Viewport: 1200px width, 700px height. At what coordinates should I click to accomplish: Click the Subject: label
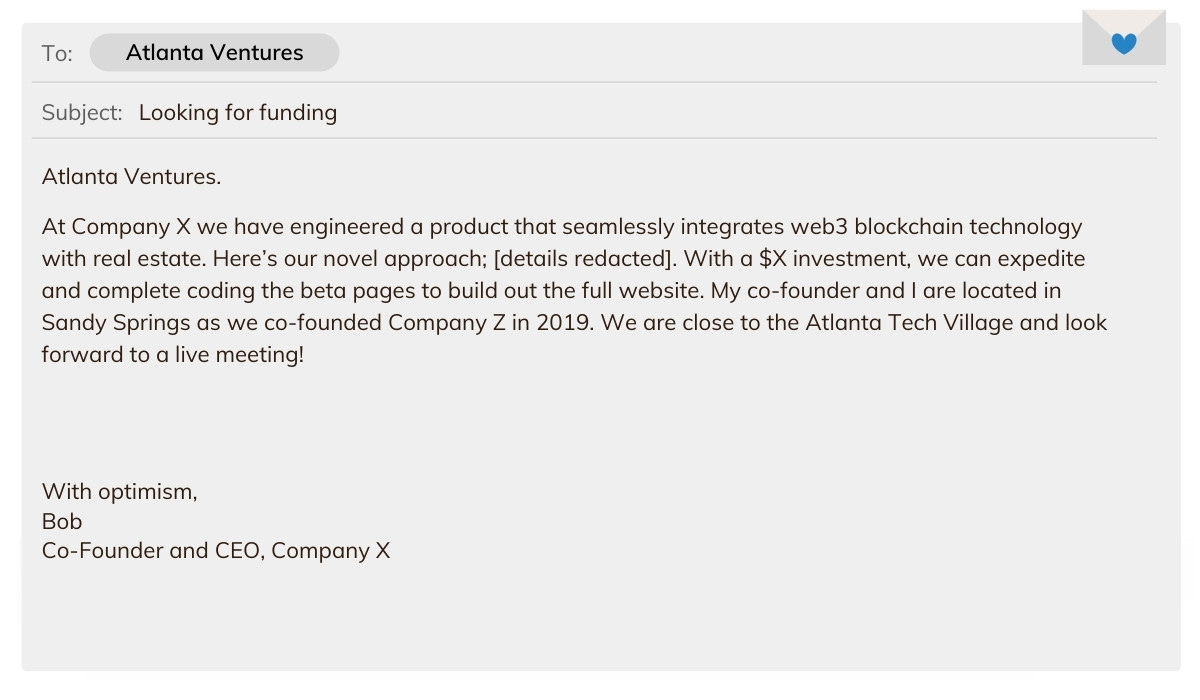[x=82, y=112]
